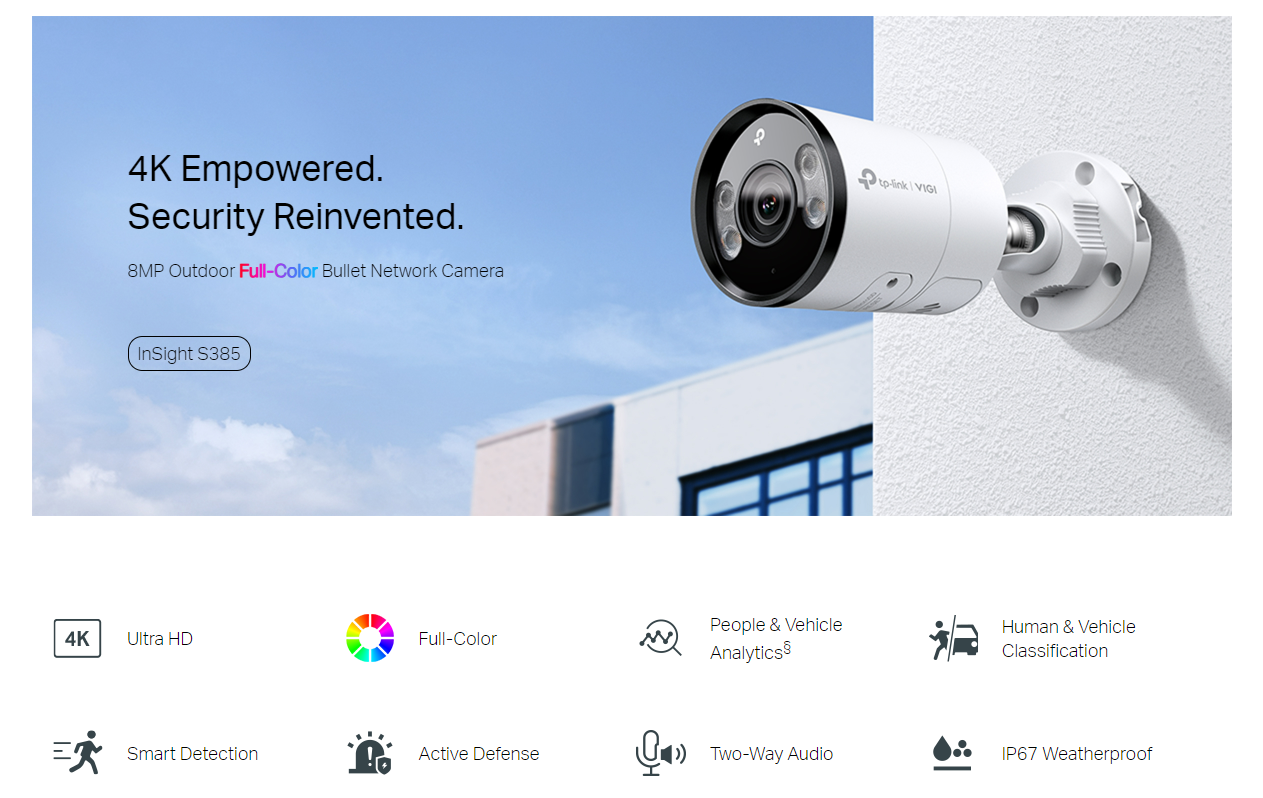Click the Full-Color rainbow wheel icon

(x=370, y=638)
